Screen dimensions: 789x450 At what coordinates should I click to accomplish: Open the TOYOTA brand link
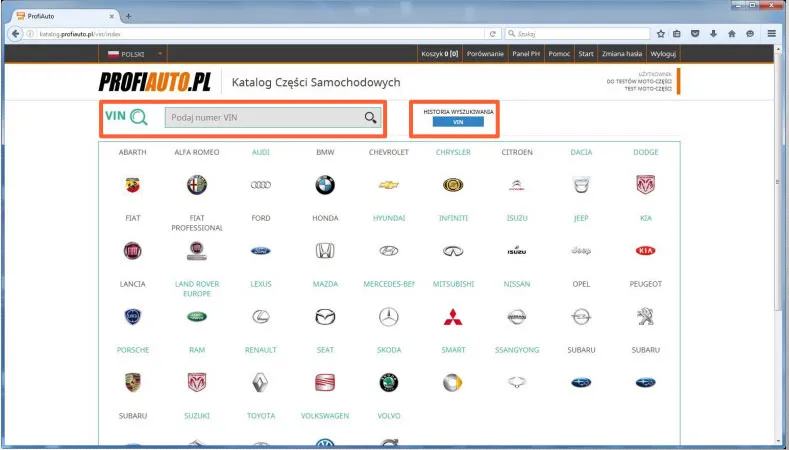point(261,416)
